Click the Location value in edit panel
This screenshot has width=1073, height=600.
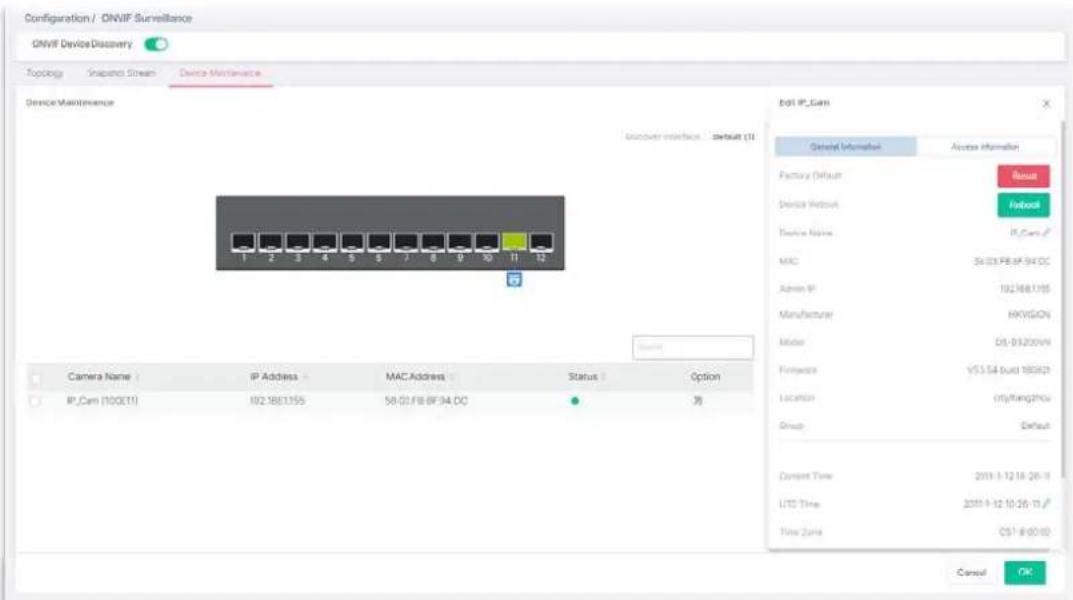pyautogui.click(x=1022, y=397)
